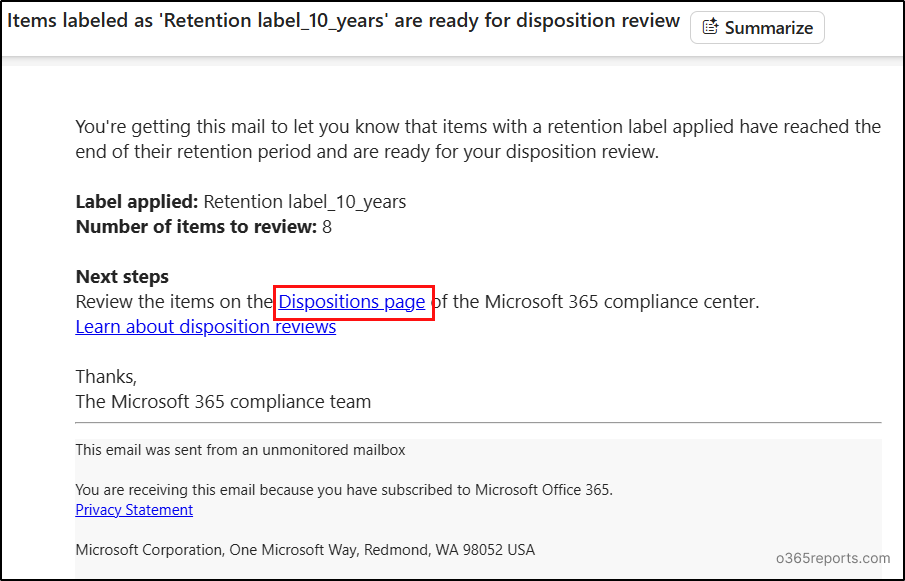Open Learn about disposition reviews link

205,327
